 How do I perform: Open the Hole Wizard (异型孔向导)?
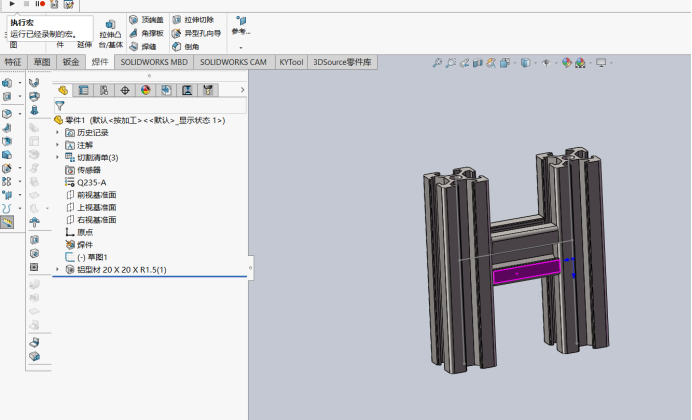point(196,33)
